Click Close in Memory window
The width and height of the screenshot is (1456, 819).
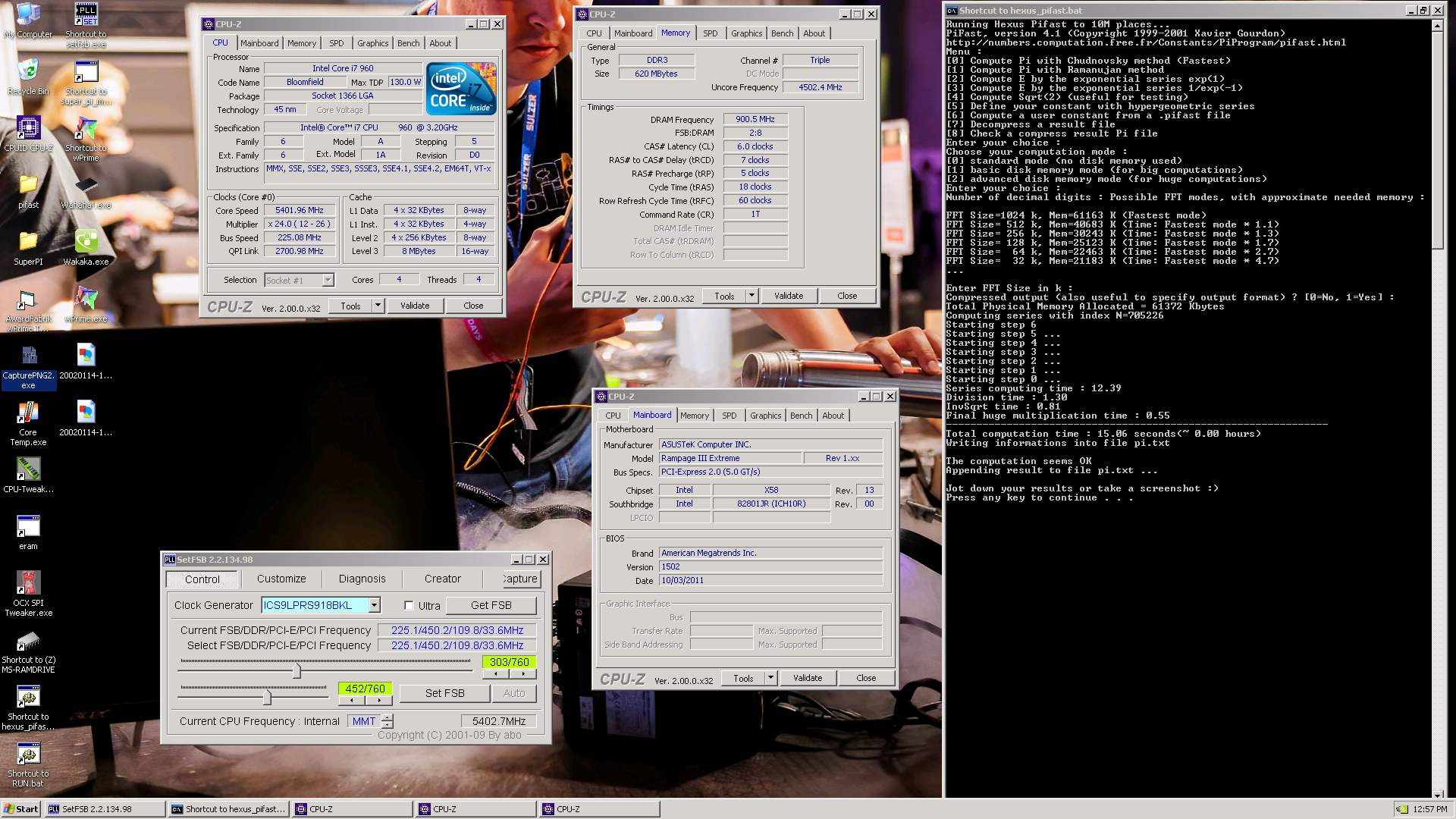click(847, 296)
